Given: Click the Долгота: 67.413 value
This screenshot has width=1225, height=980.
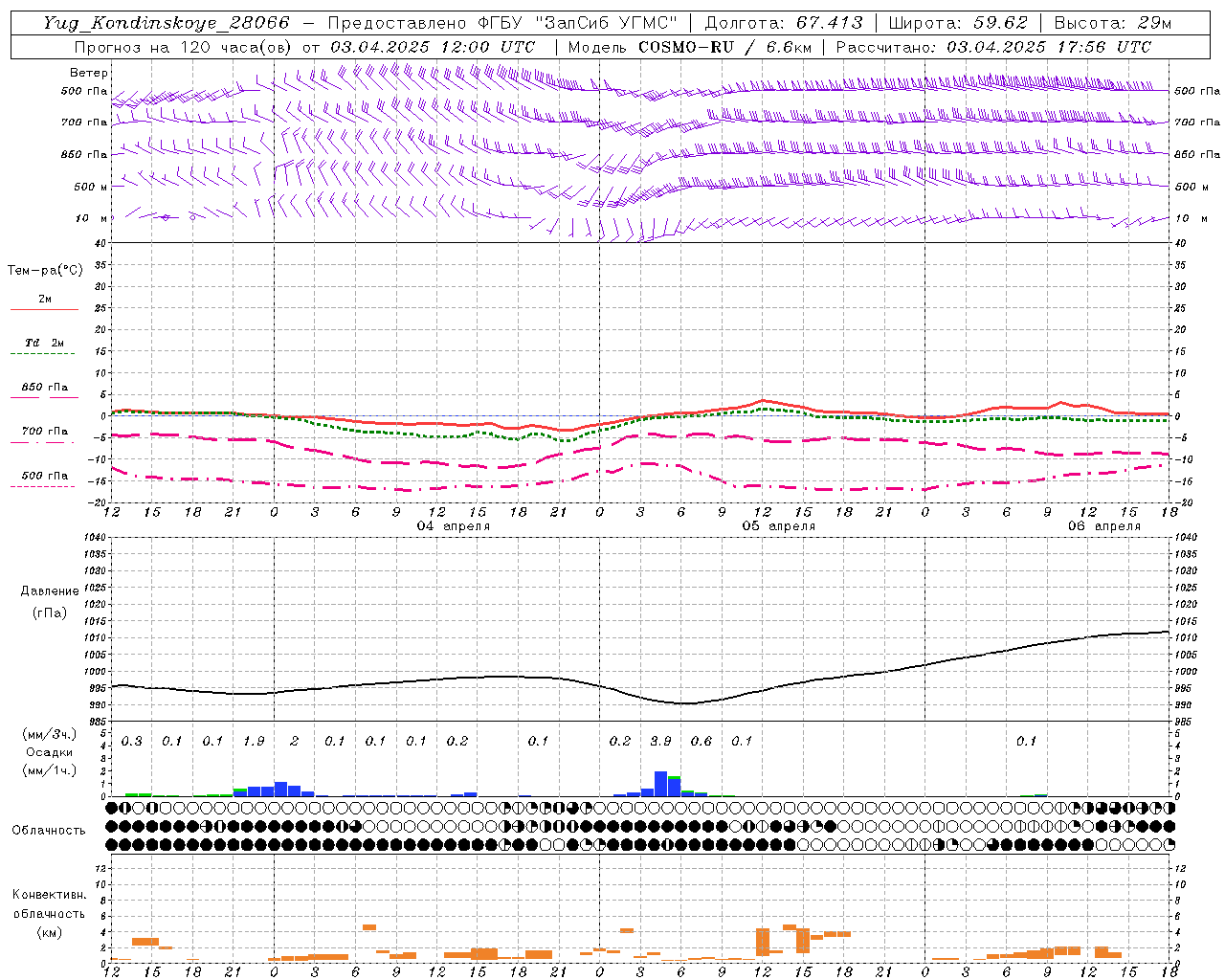Looking at the screenshot, I should point(784,23).
